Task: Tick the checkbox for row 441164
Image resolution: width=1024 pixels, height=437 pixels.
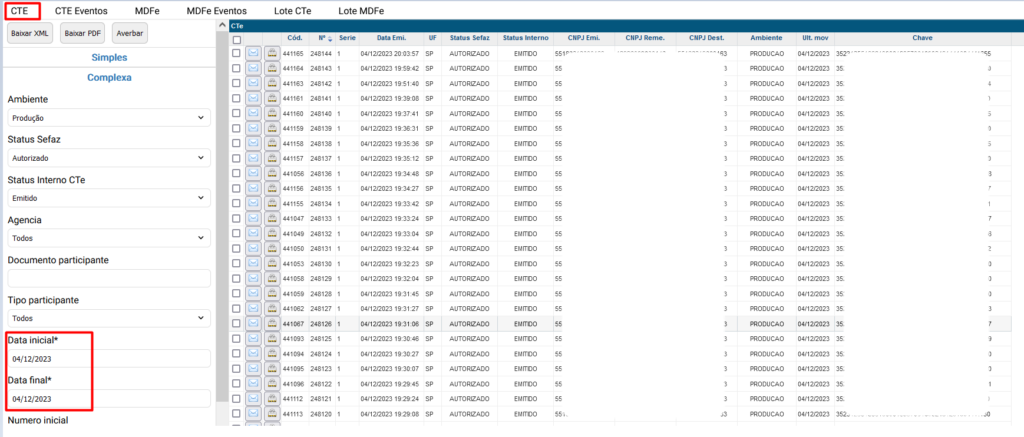Action: (x=236, y=68)
